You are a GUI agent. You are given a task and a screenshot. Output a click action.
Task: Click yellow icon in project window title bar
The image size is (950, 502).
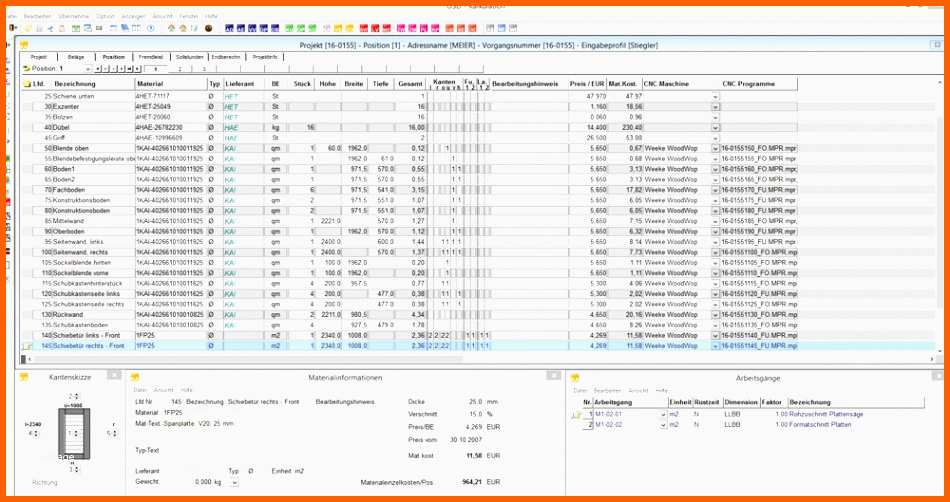pyautogui.click(x=24, y=45)
